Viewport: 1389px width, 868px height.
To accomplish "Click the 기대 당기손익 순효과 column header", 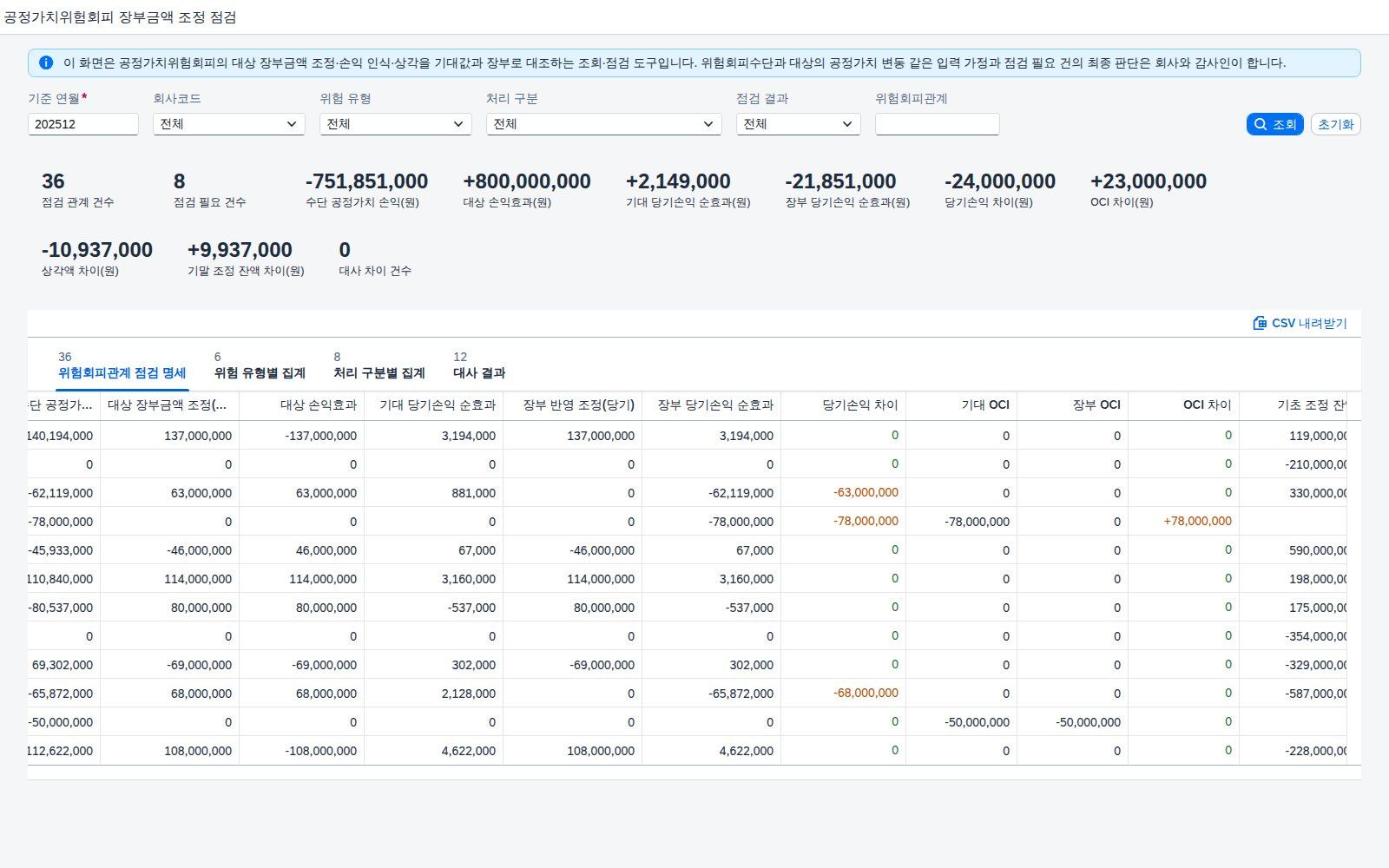I will 434,405.
